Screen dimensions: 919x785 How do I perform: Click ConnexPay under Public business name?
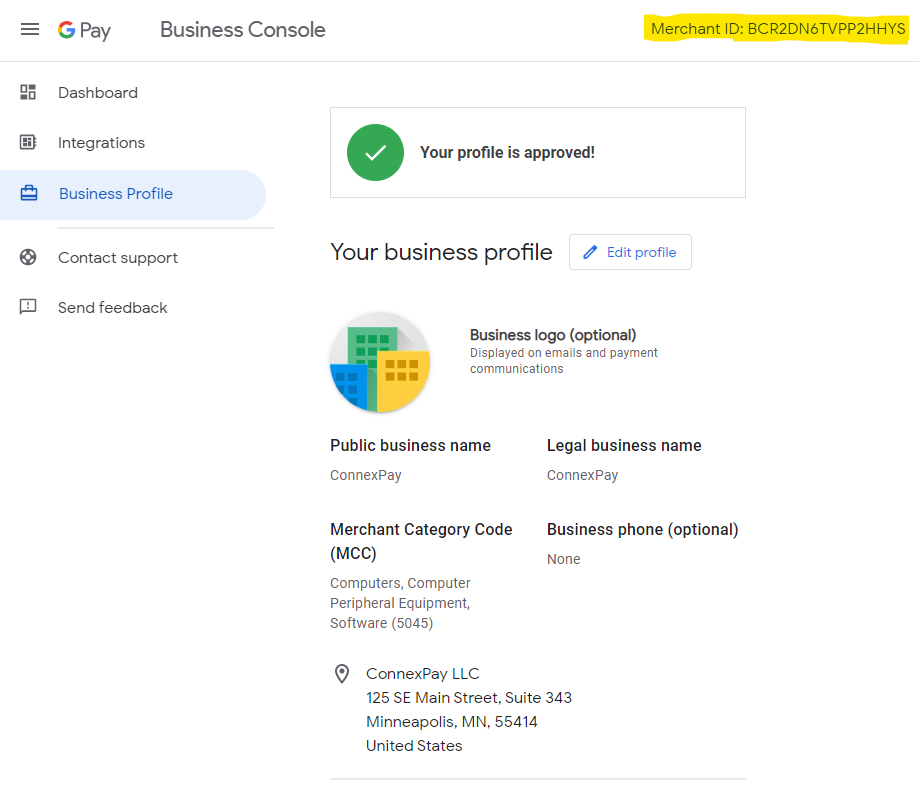click(x=366, y=475)
